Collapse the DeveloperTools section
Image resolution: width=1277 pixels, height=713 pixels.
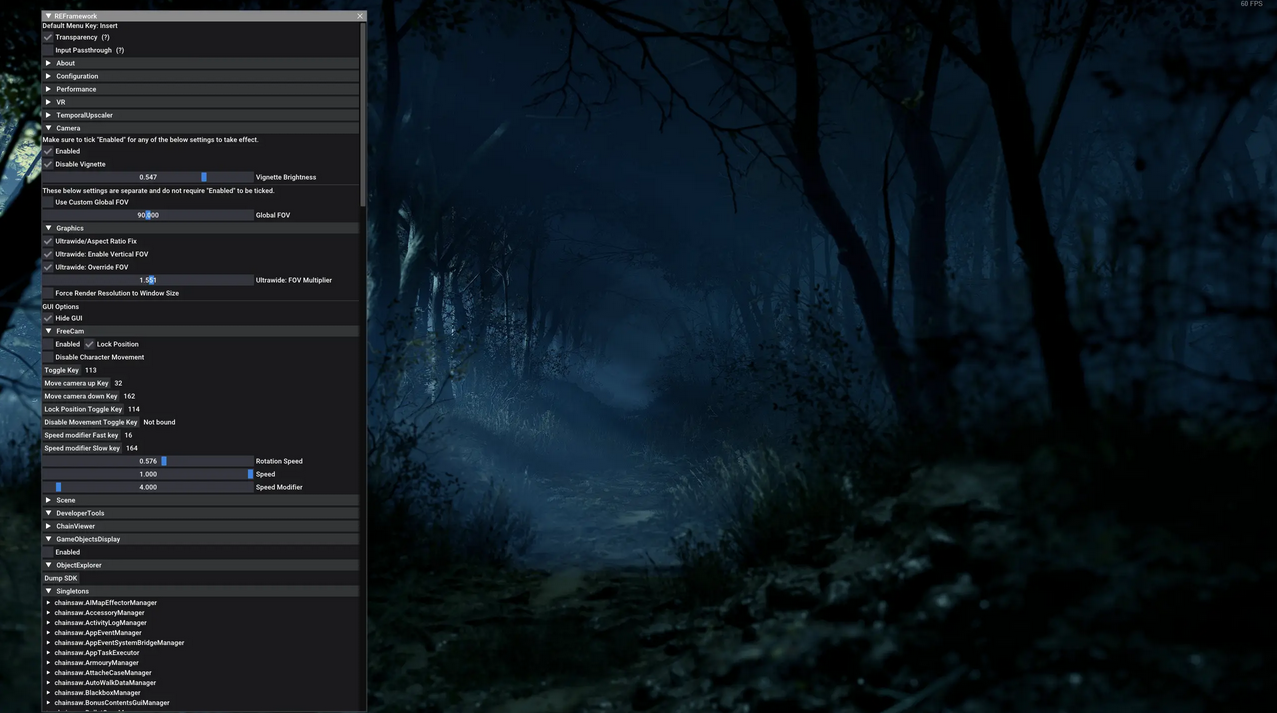tap(200, 513)
